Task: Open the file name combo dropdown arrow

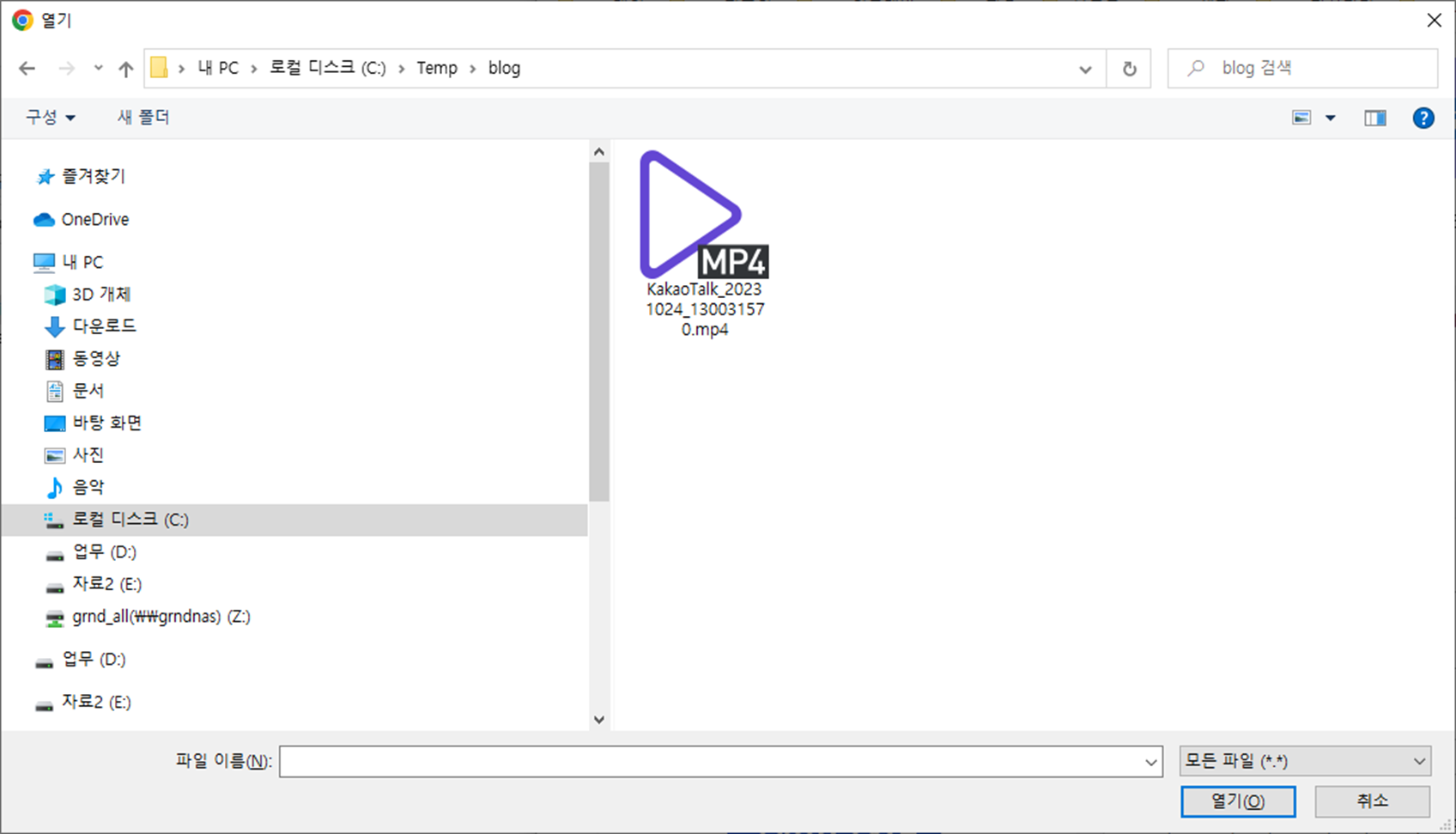Action: point(1151,762)
